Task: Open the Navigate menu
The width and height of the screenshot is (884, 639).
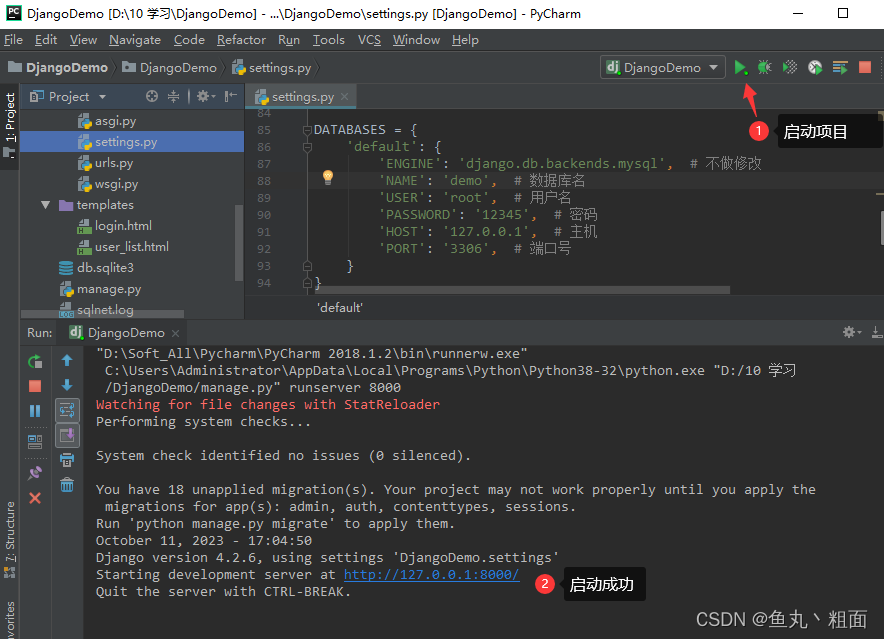Action: tap(135, 40)
